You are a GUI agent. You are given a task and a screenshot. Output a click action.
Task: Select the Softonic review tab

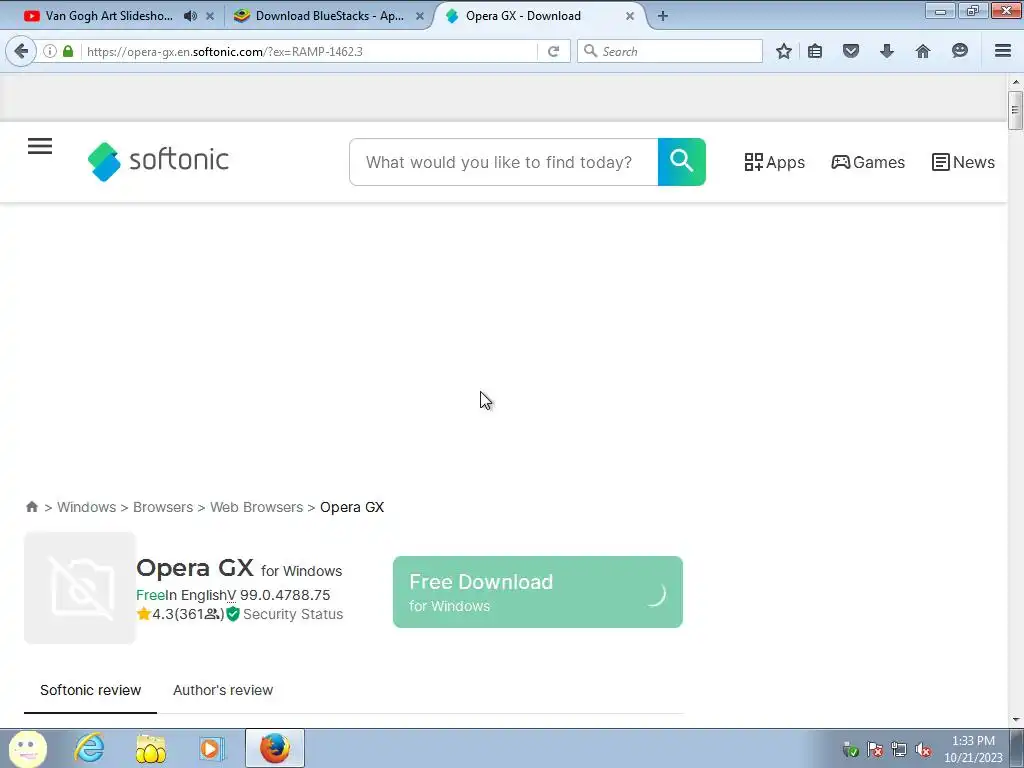[90, 690]
